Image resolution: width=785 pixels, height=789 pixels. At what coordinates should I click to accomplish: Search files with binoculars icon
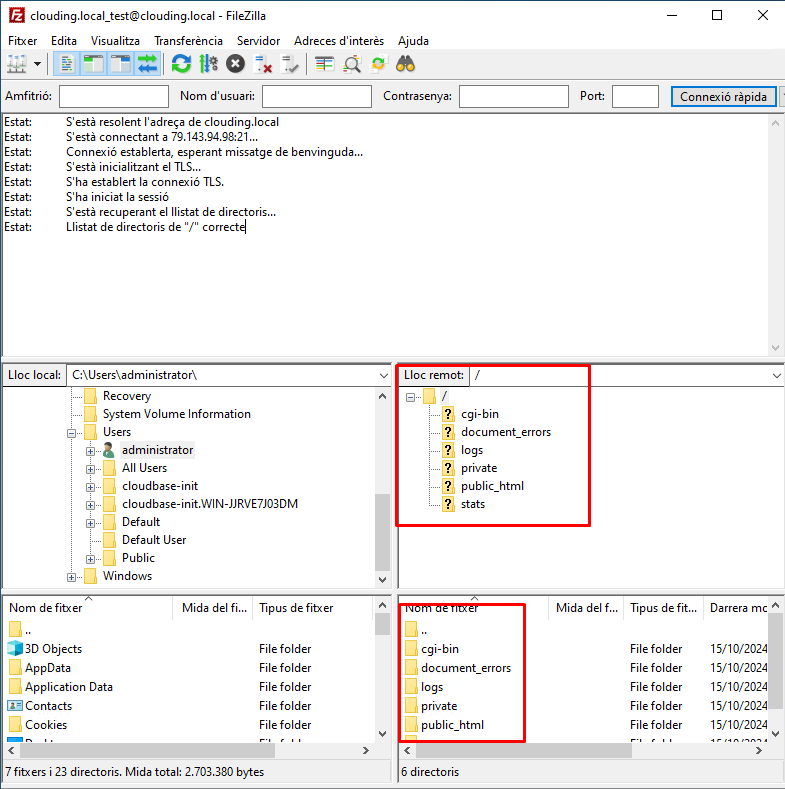pyautogui.click(x=406, y=64)
